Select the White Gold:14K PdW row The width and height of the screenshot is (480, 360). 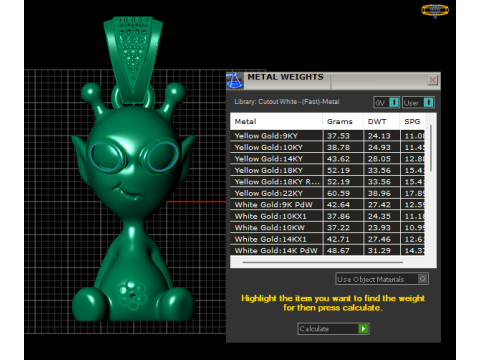327,250
